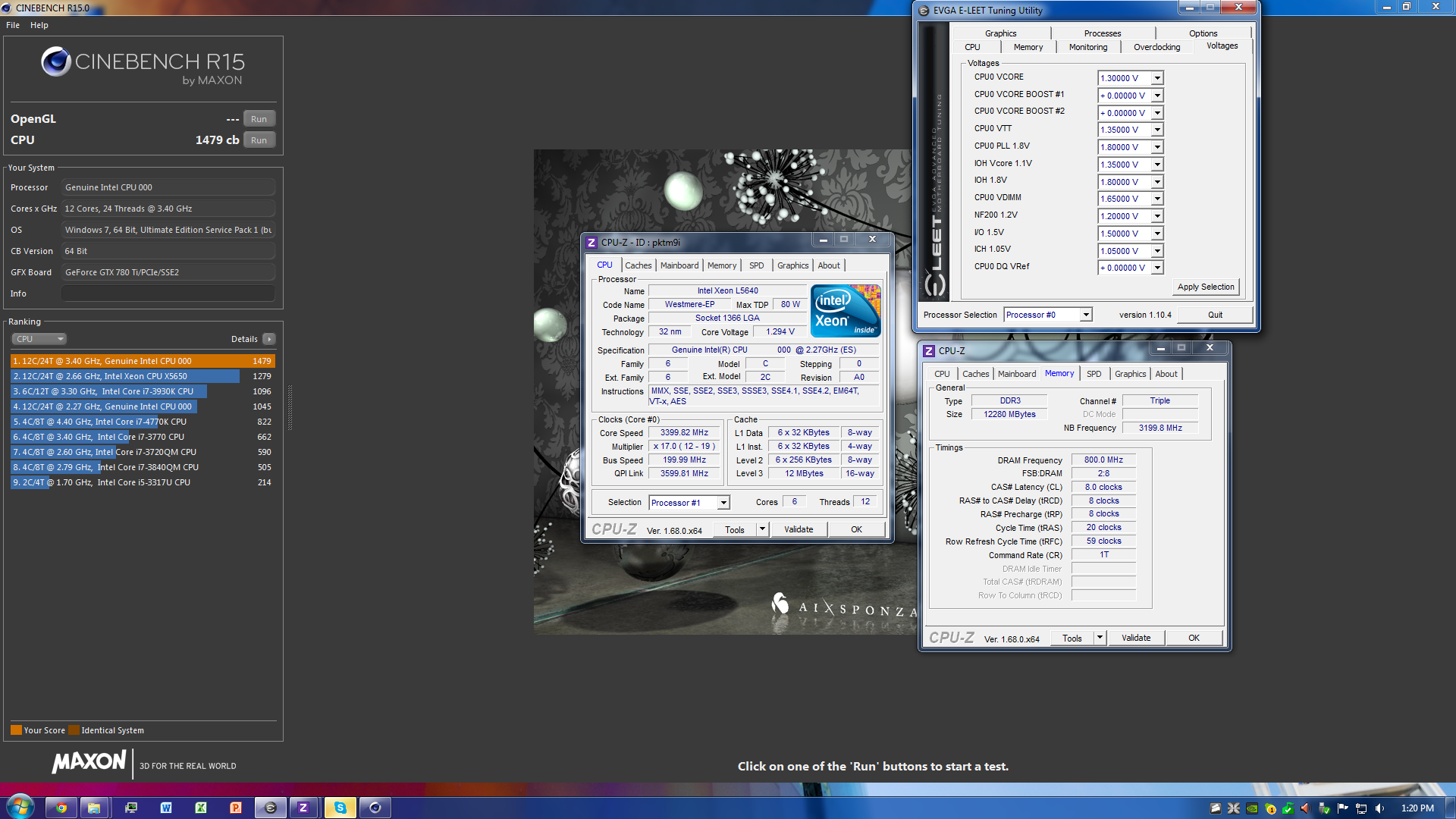Expand ranking Details arrow
The width and height of the screenshot is (1456, 819).
[269, 339]
